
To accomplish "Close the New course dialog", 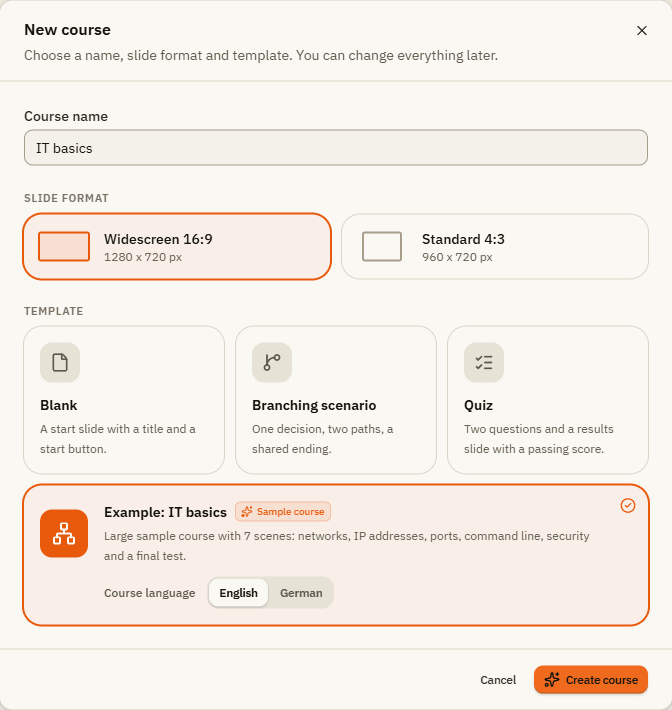I will click(x=641, y=30).
